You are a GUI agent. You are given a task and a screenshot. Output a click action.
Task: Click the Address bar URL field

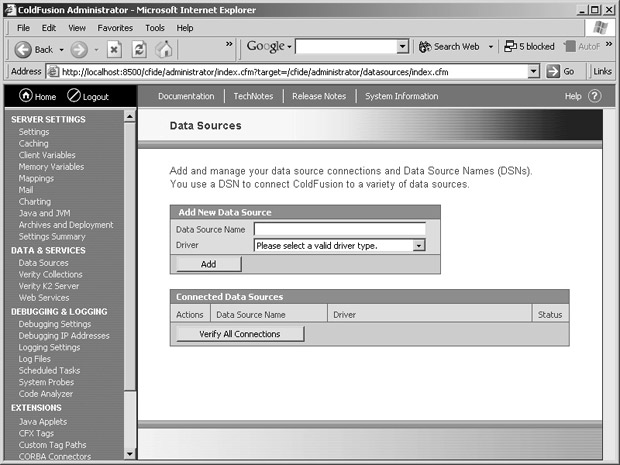click(x=293, y=72)
